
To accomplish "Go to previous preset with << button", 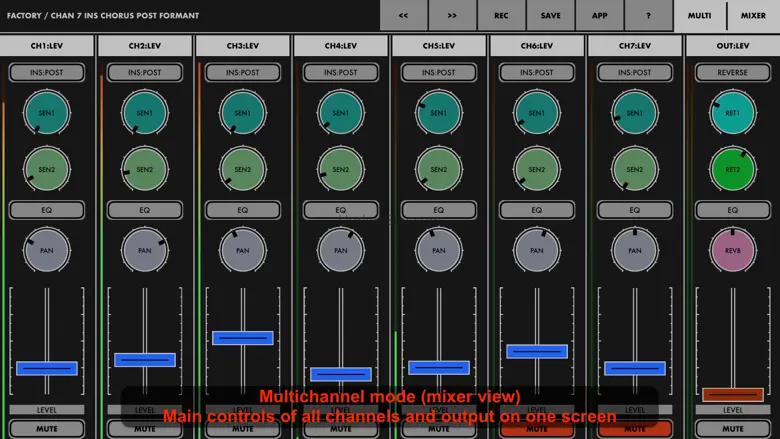I will 404,16.
